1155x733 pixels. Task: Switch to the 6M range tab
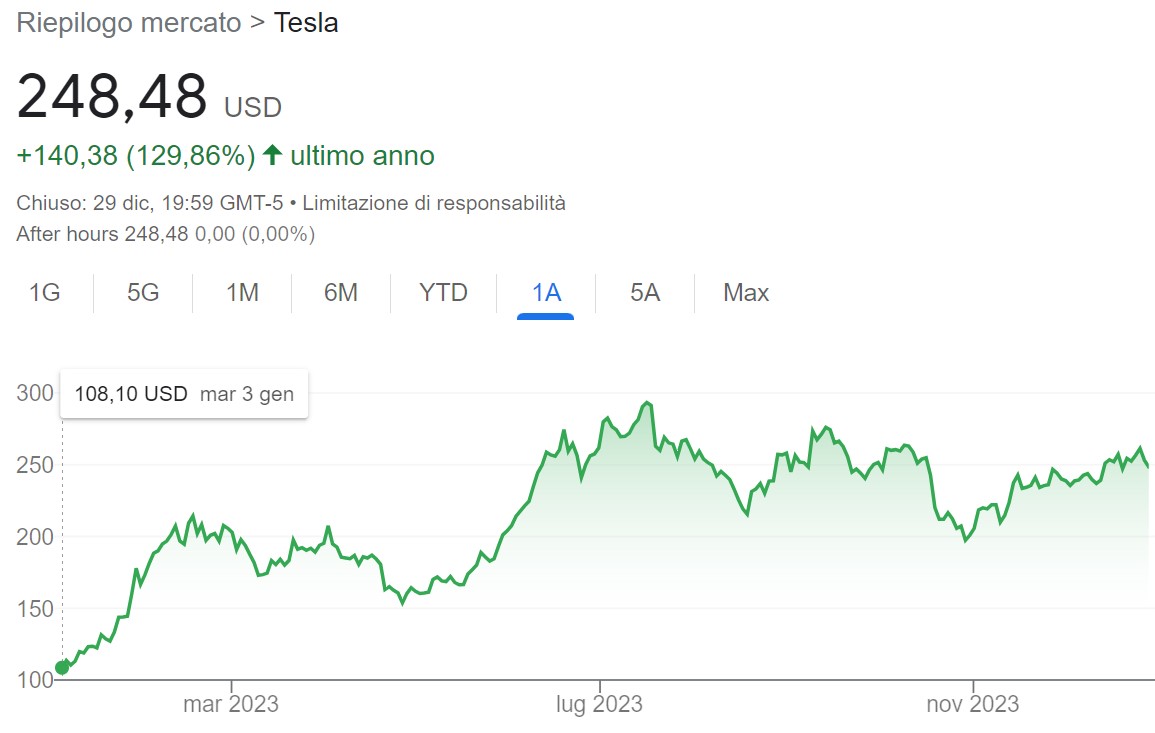pos(341,292)
